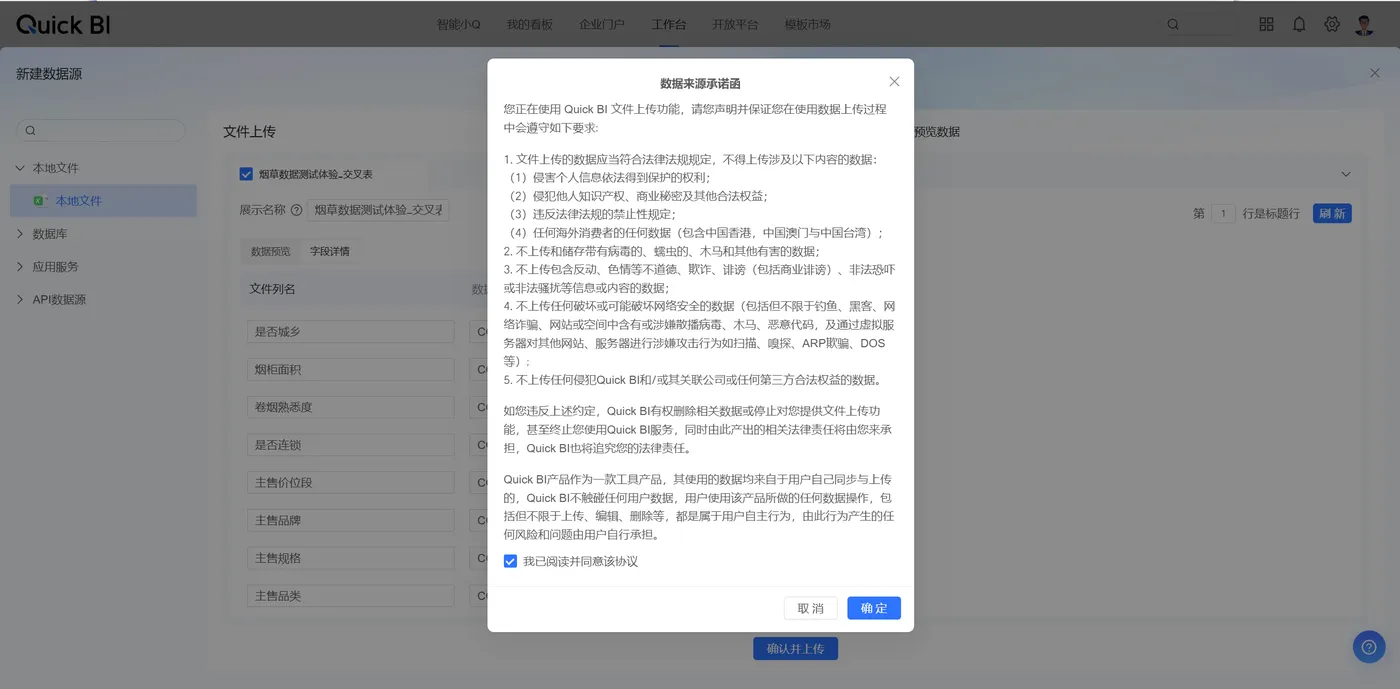Open field type dropdown for 烟柜面积
1400x689 pixels.
[478, 370]
